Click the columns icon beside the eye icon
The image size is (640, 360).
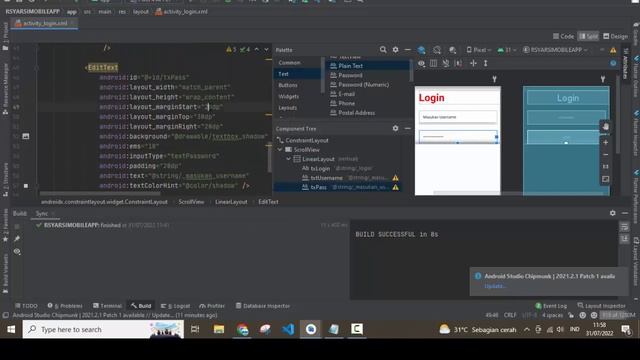pos(433,63)
